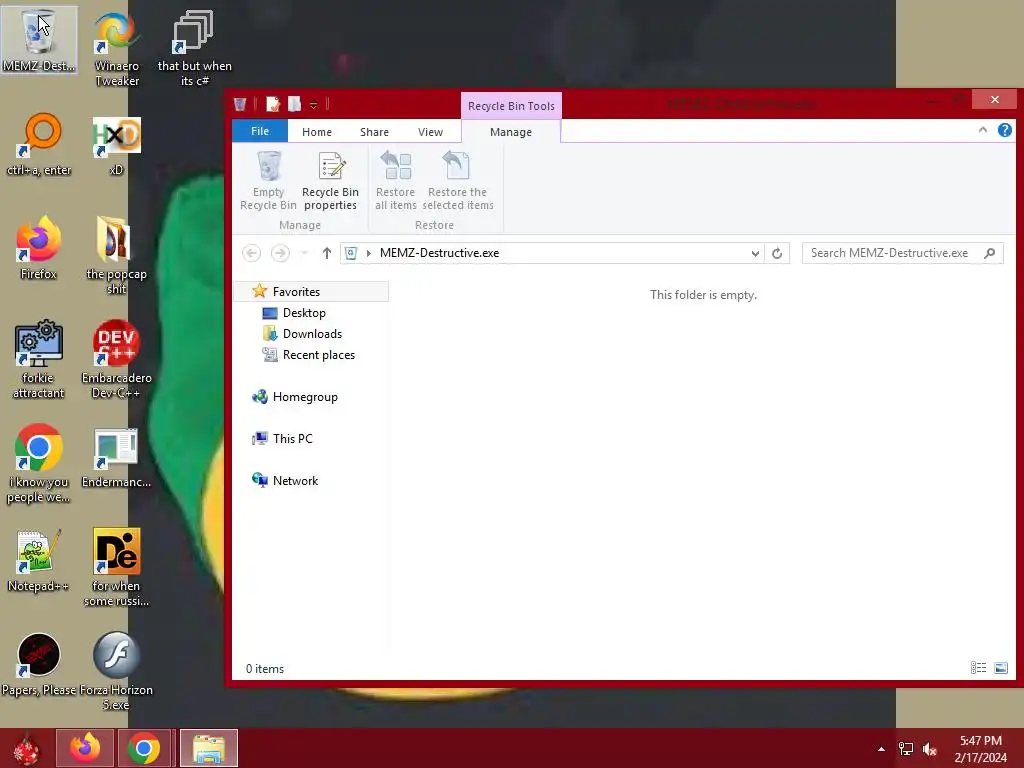Viewport: 1024px width, 768px height.
Task: Open Desktop in the navigation pane
Action: coord(304,313)
